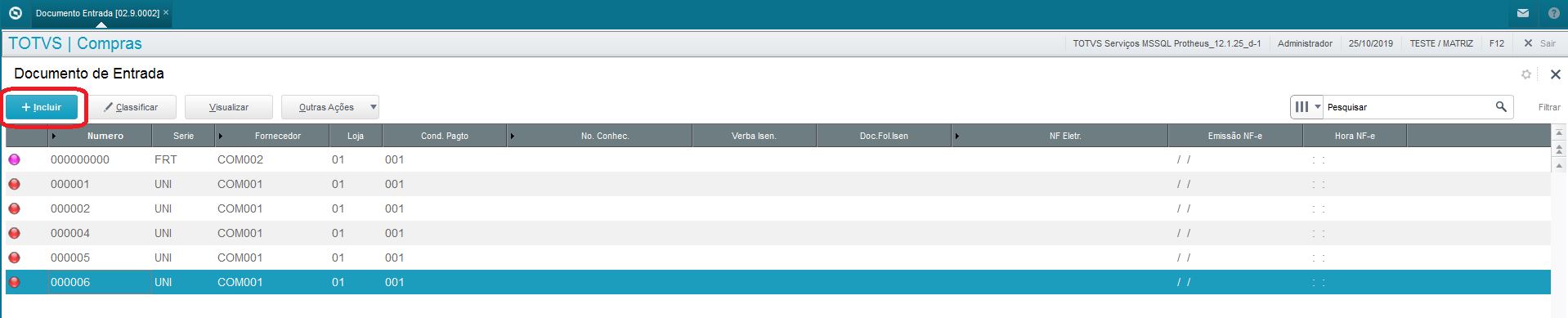Click the Filtrar link

[1549, 107]
